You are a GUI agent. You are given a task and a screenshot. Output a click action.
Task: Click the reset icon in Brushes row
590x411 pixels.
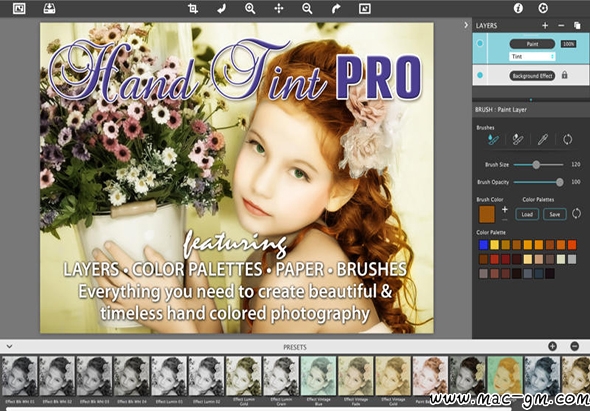pyautogui.click(x=567, y=140)
